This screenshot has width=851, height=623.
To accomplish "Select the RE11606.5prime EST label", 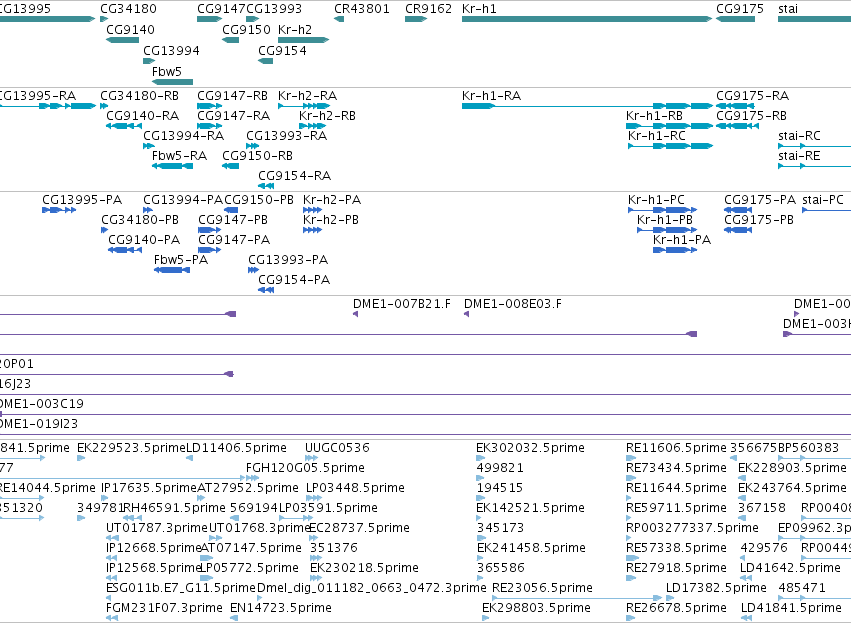I will click(x=676, y=448).
